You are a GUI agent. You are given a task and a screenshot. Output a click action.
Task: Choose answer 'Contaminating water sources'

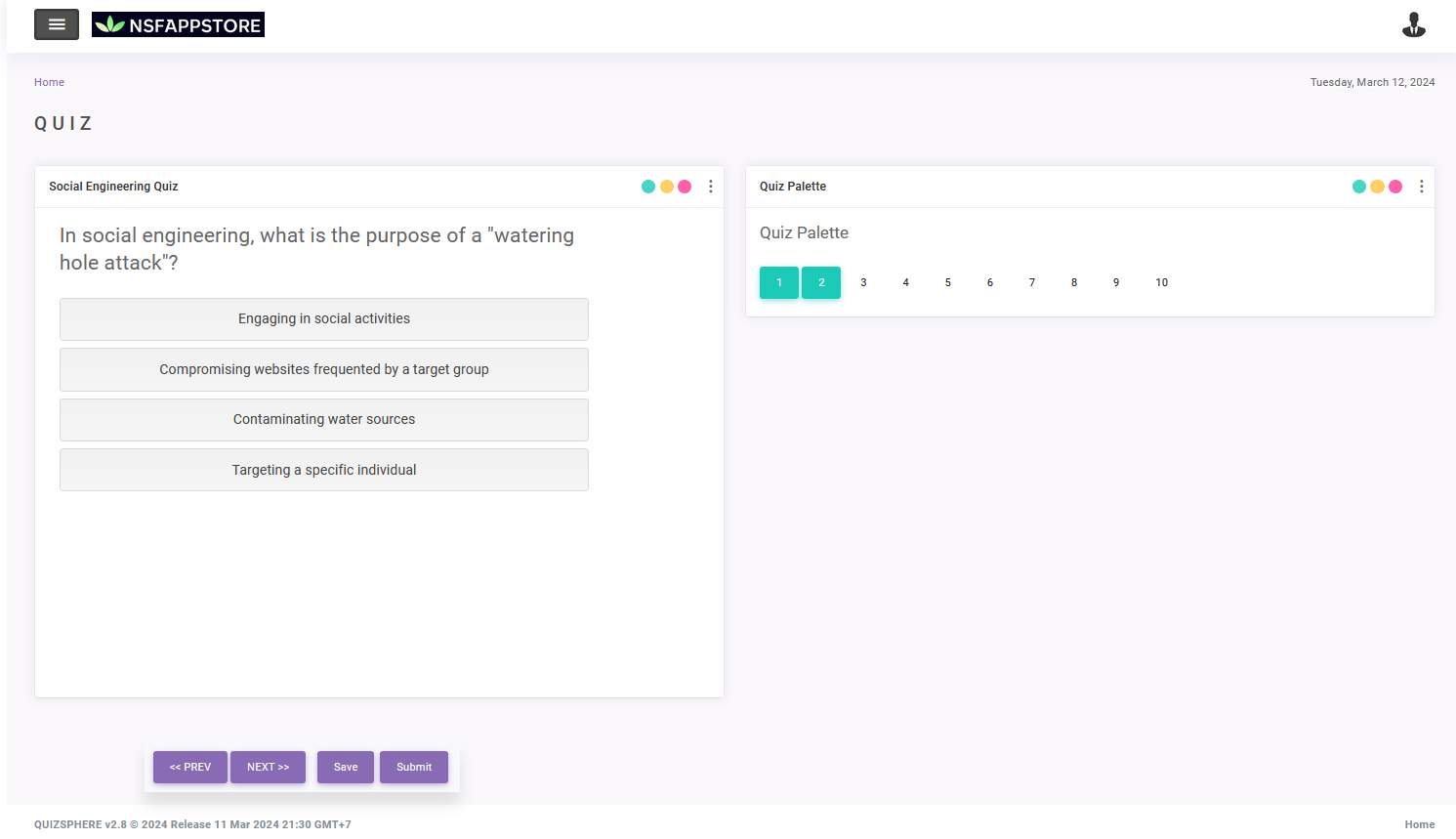(324, 420)
